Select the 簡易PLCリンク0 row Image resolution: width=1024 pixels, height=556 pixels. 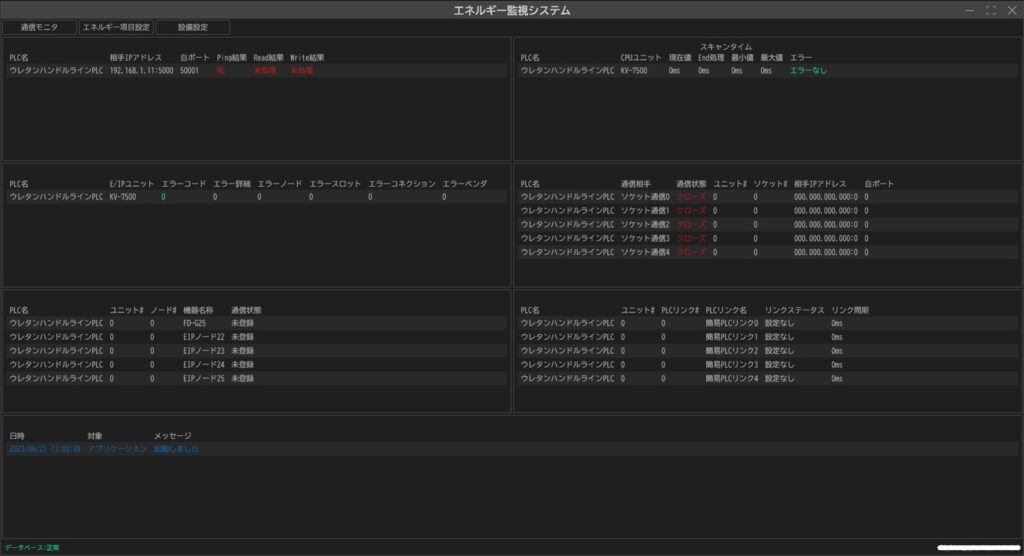(x=767, y=323)
